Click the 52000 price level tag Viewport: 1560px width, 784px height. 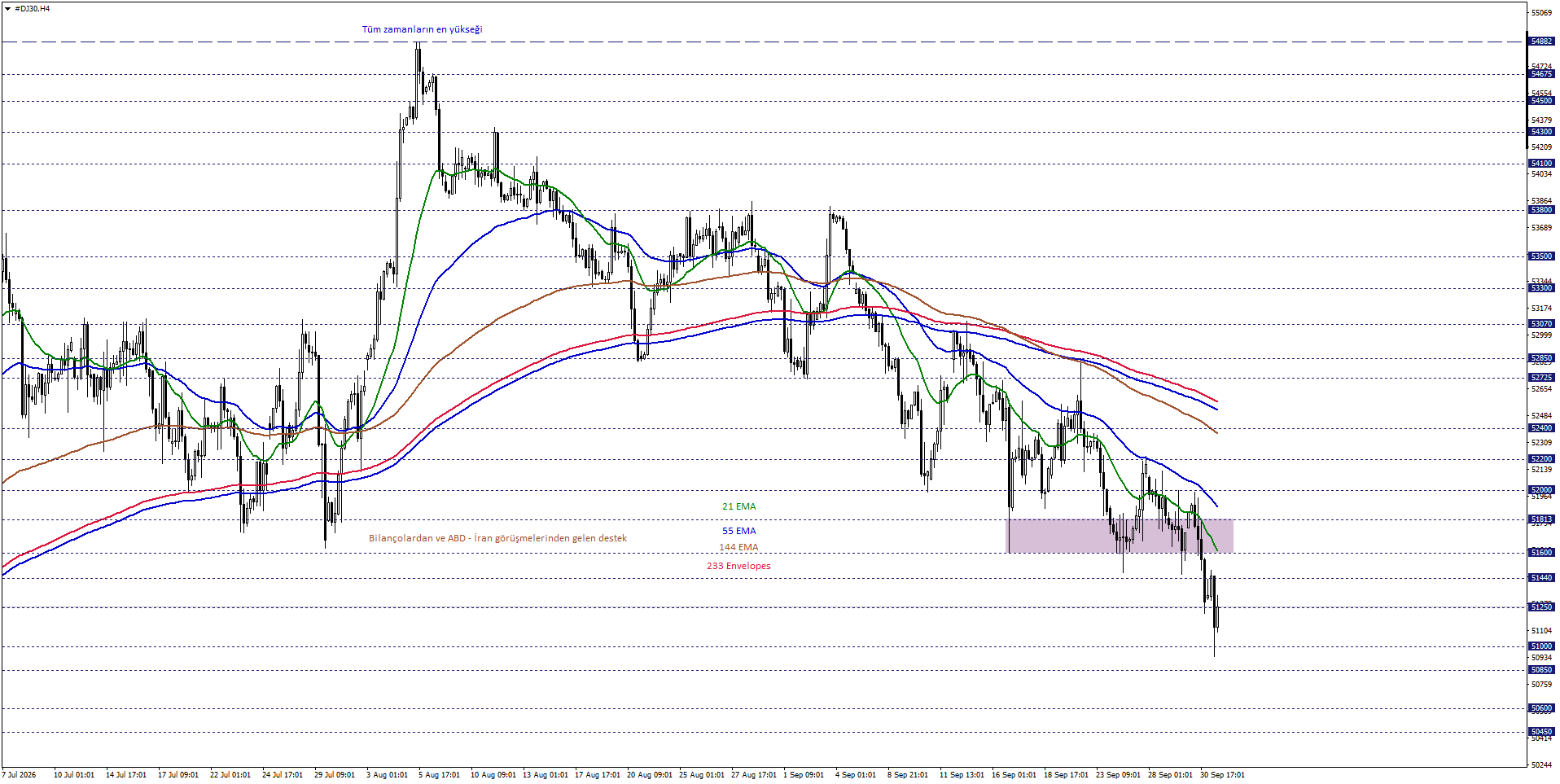[1541, 490]
